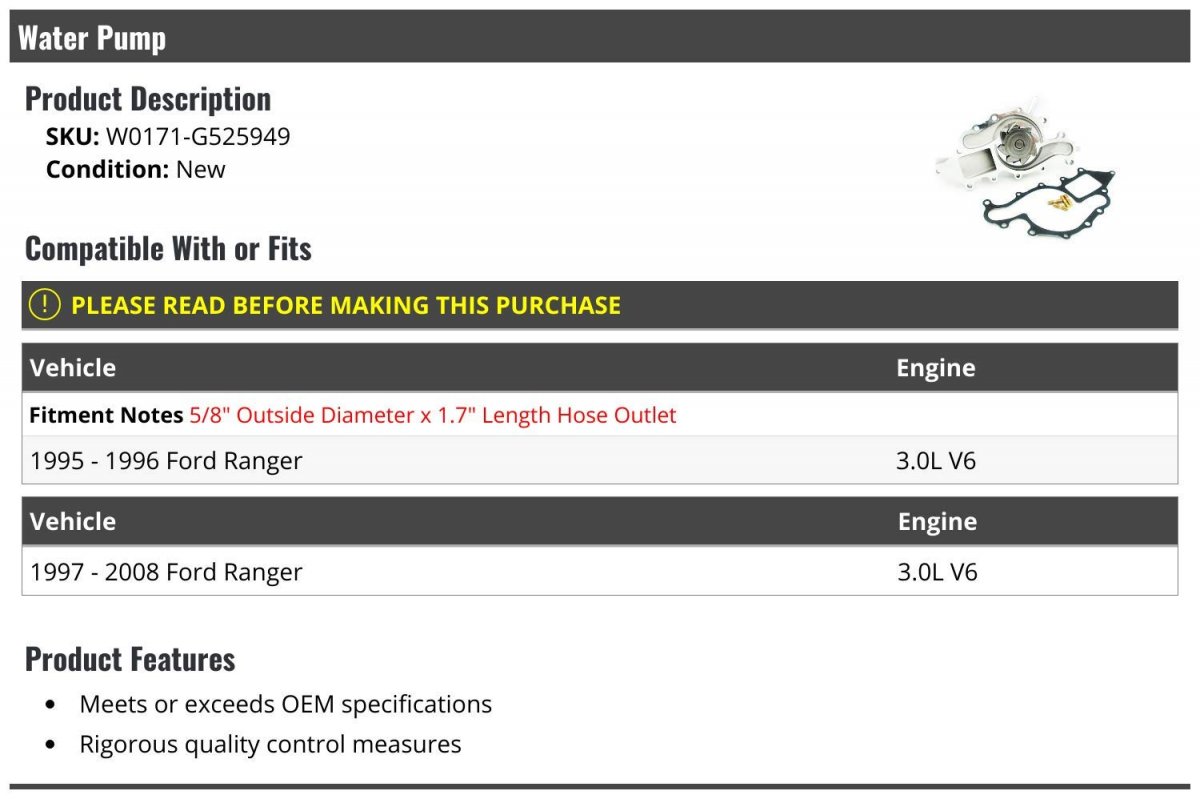This screenshot has width=1200, height=799.
Task: Click the PLEASE READ BEFORE MAKING THIS PURCHASE banner
Action: pos(346,305)
